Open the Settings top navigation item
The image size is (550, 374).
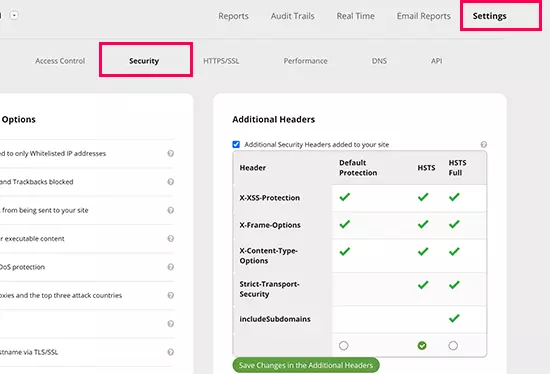click(x=489, y=16)
